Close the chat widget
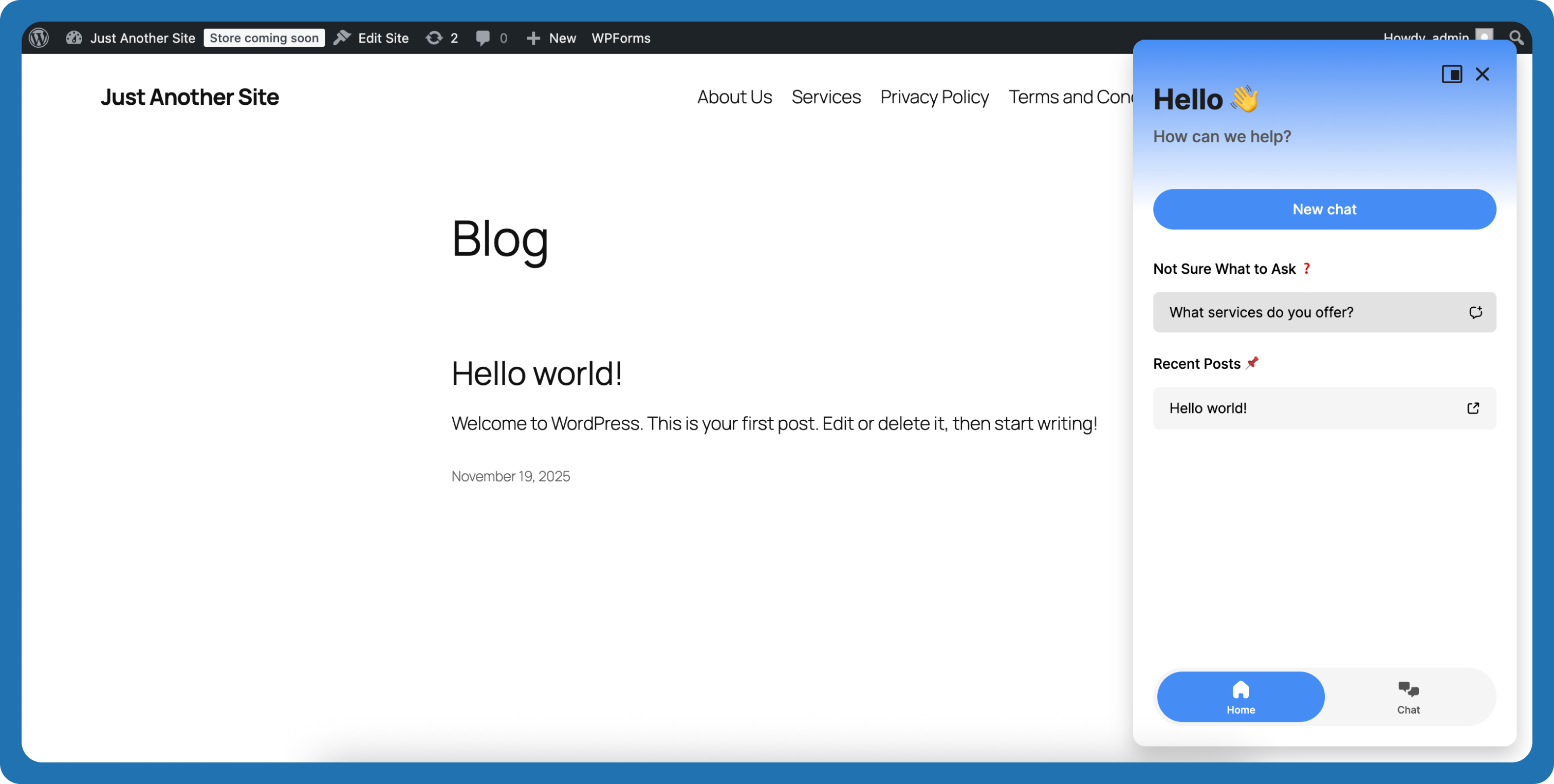The image size is (1554, 784). click(1482, 74)
